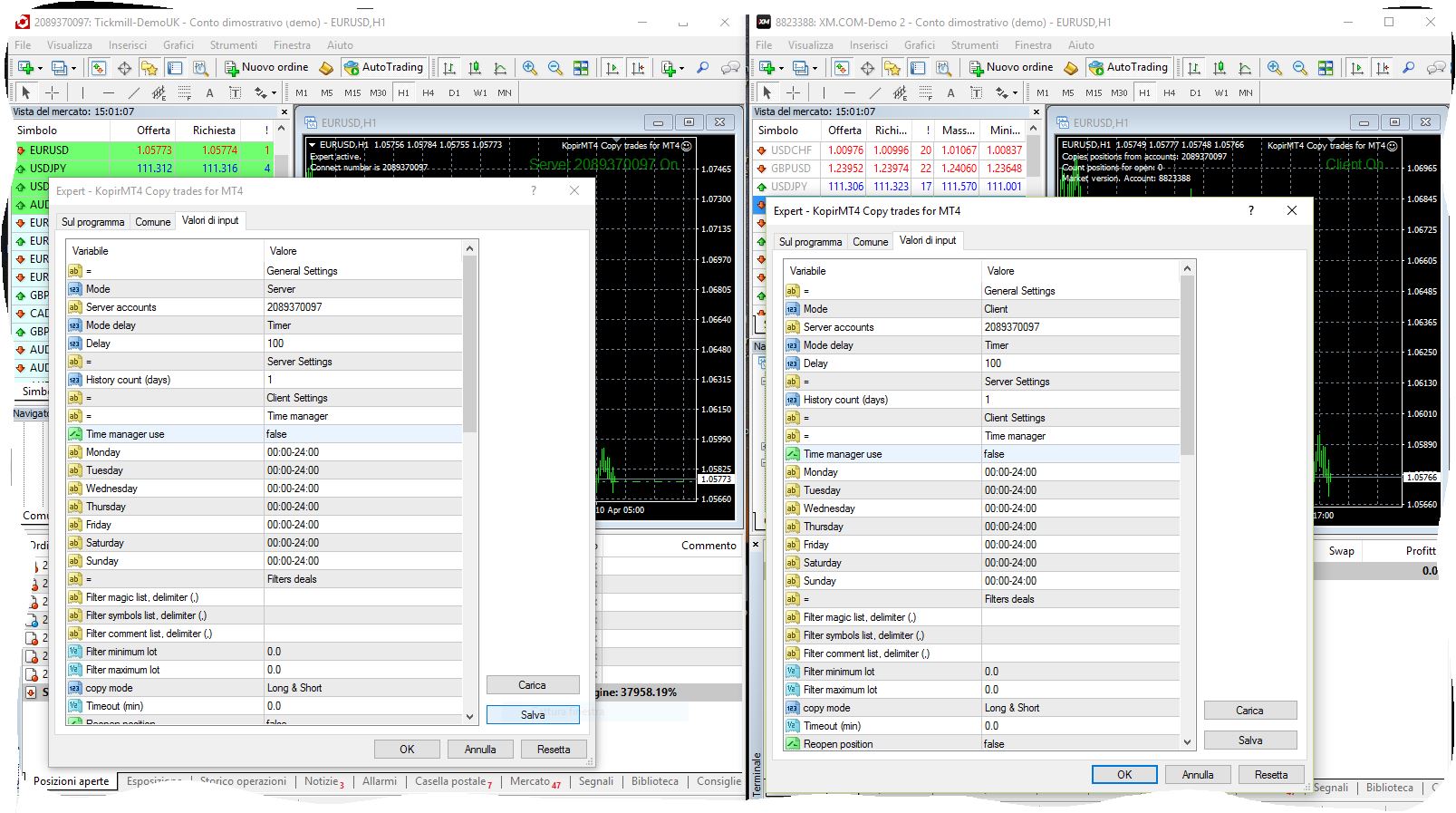
Task: Select horizontal line tool in Tickmill window
Action: (108, 92)
